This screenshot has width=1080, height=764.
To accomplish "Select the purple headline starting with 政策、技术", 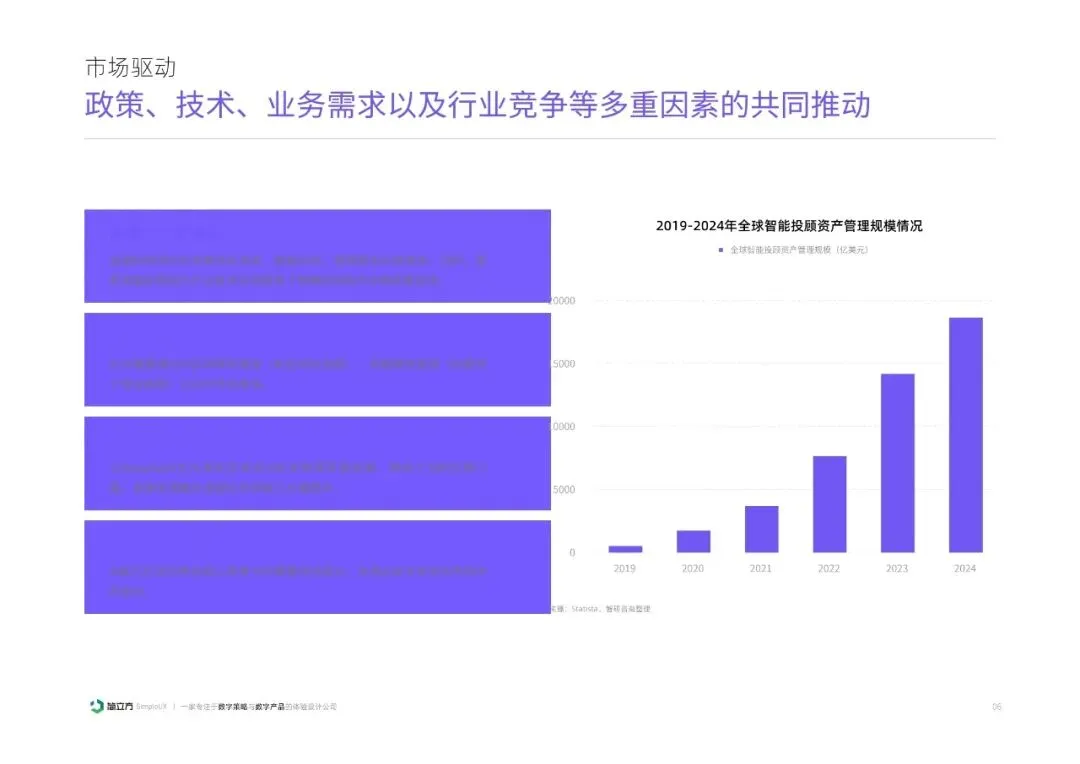I will (477, 105).
